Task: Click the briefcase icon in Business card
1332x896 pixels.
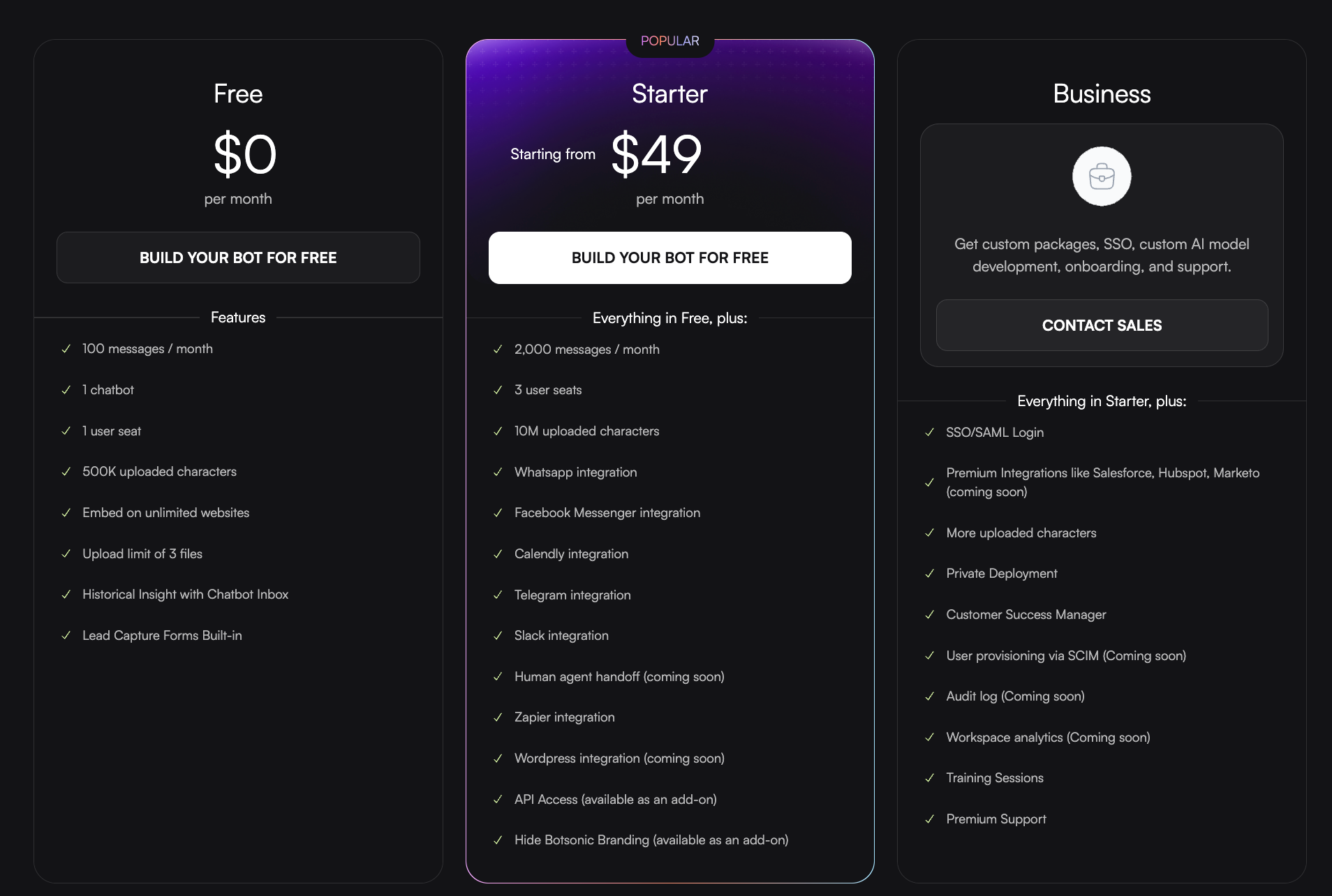Action: [1102, 177]
